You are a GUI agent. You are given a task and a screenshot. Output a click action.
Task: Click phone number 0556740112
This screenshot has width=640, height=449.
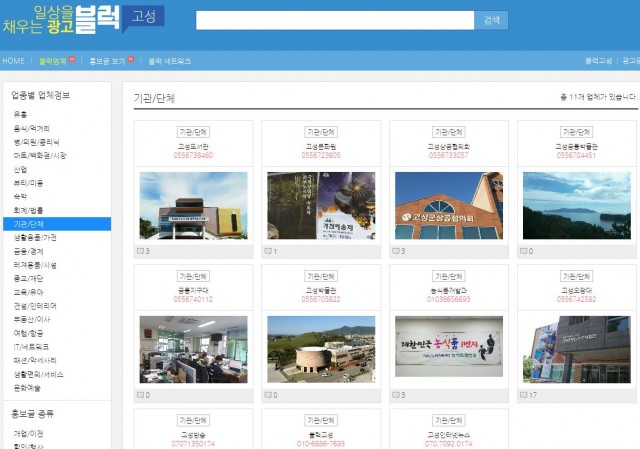[193, 299]
